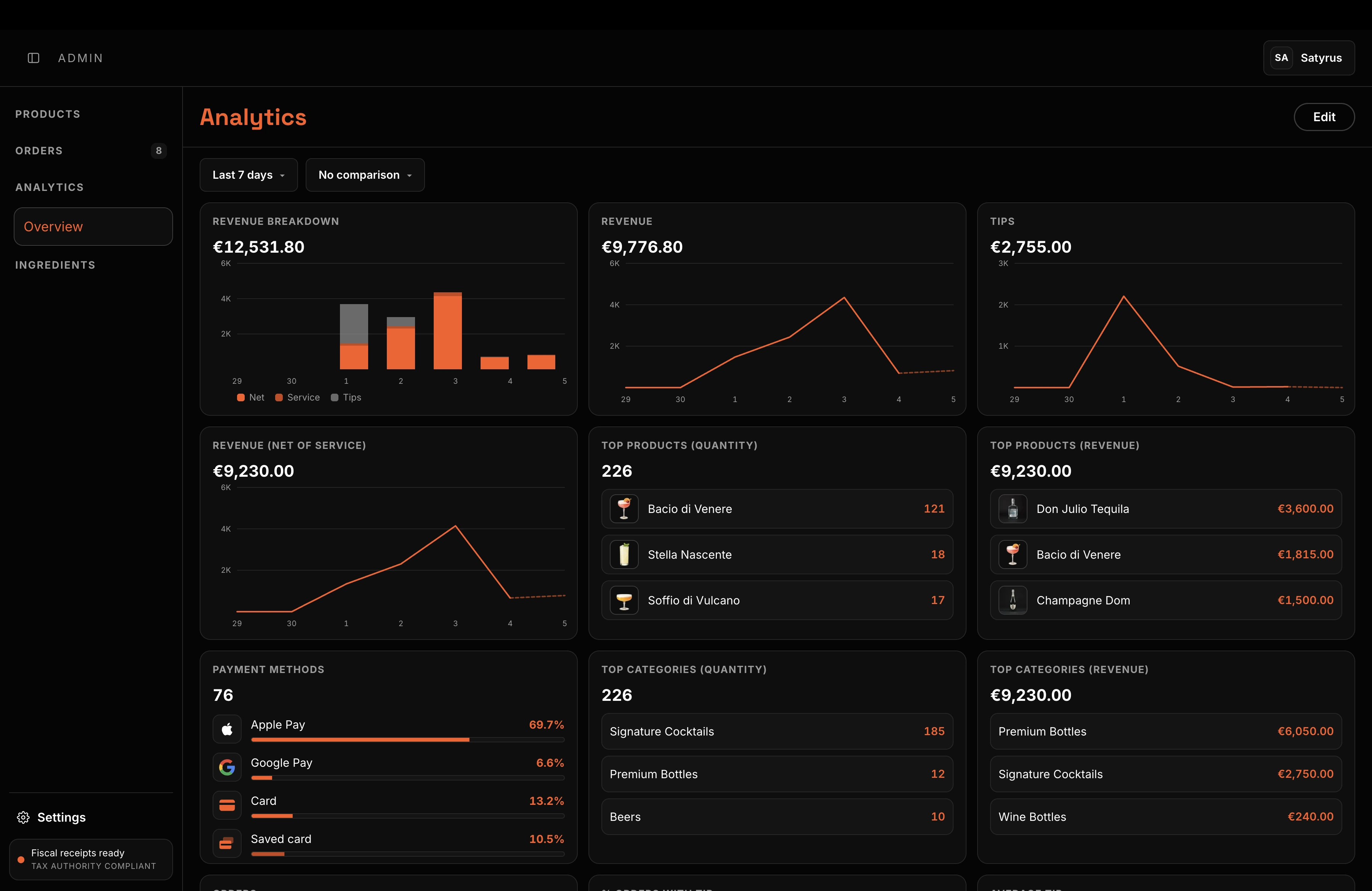The image size is (1372, 891).
Task: Click the Card progress bar
Action: pyautogui.click(x=407, y=816)
